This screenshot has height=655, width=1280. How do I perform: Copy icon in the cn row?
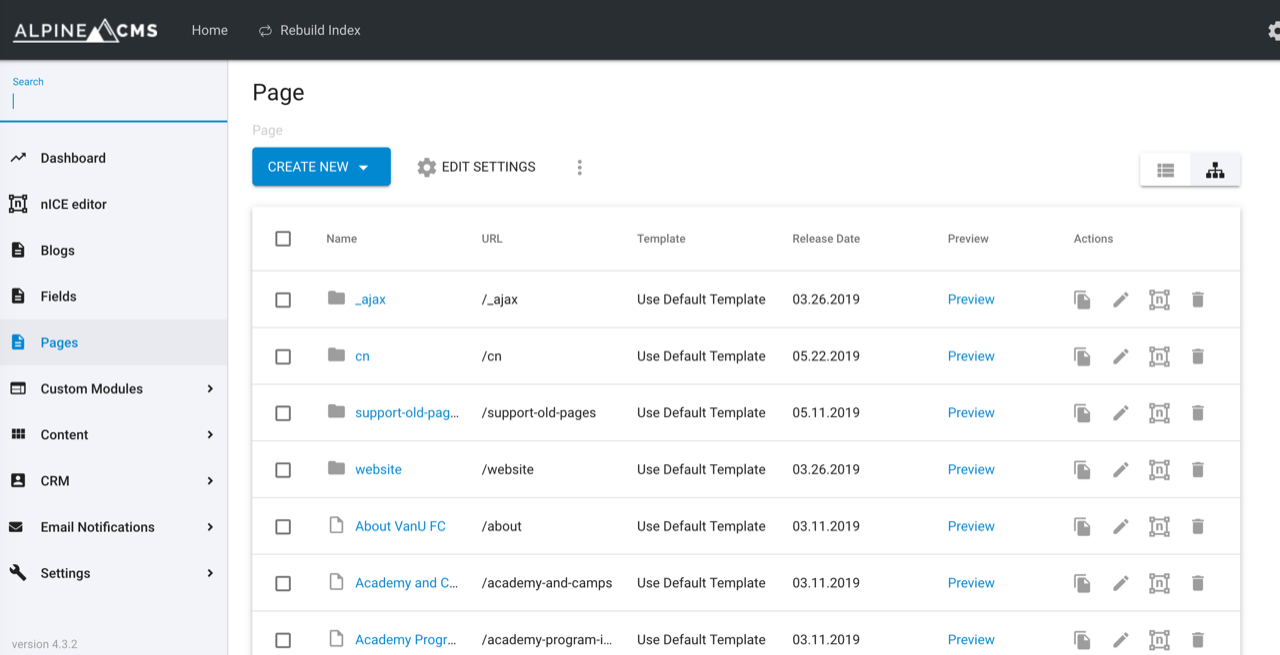pyautogui.click(x=1082, y=356)
